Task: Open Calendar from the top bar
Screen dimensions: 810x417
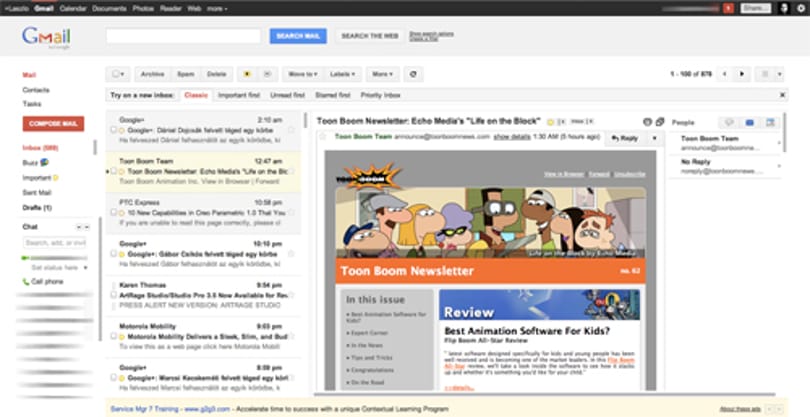Action: click(x=73, y=8)
